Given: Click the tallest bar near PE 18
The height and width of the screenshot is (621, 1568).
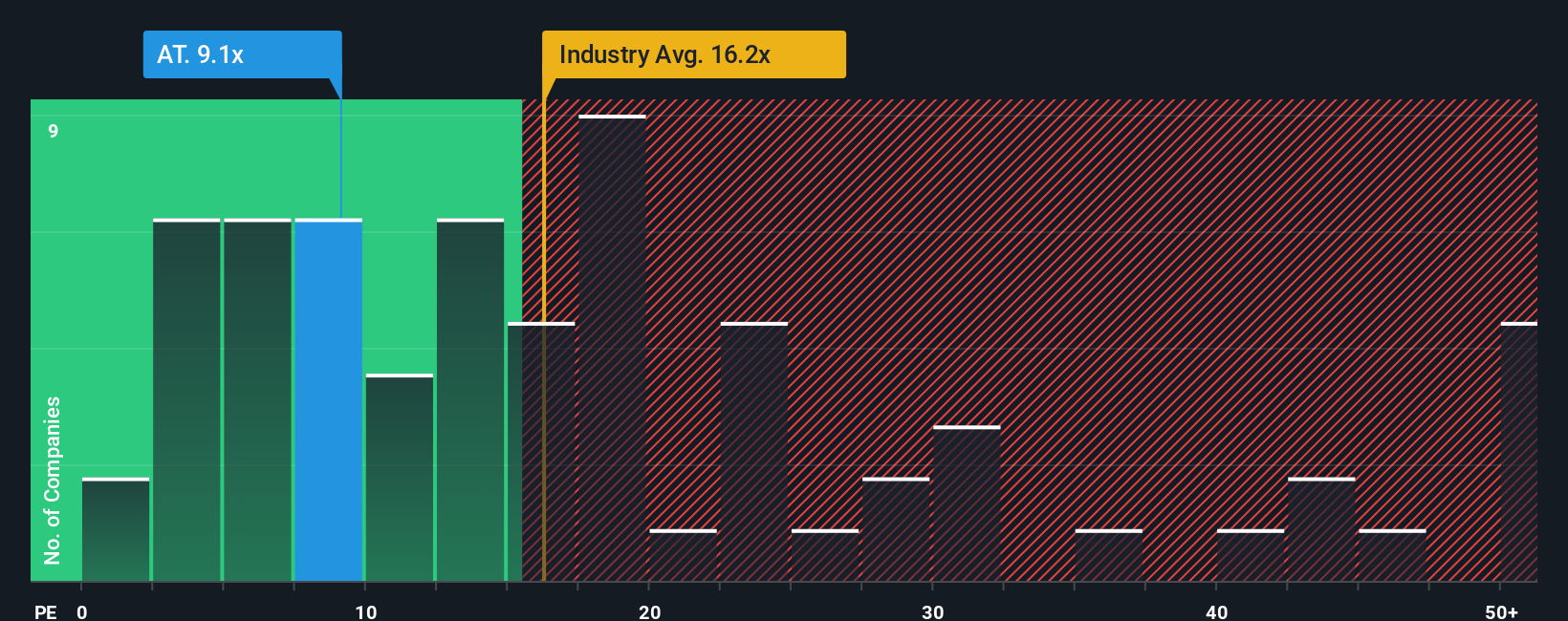Looking at the screenshot, I should [613, 349].
